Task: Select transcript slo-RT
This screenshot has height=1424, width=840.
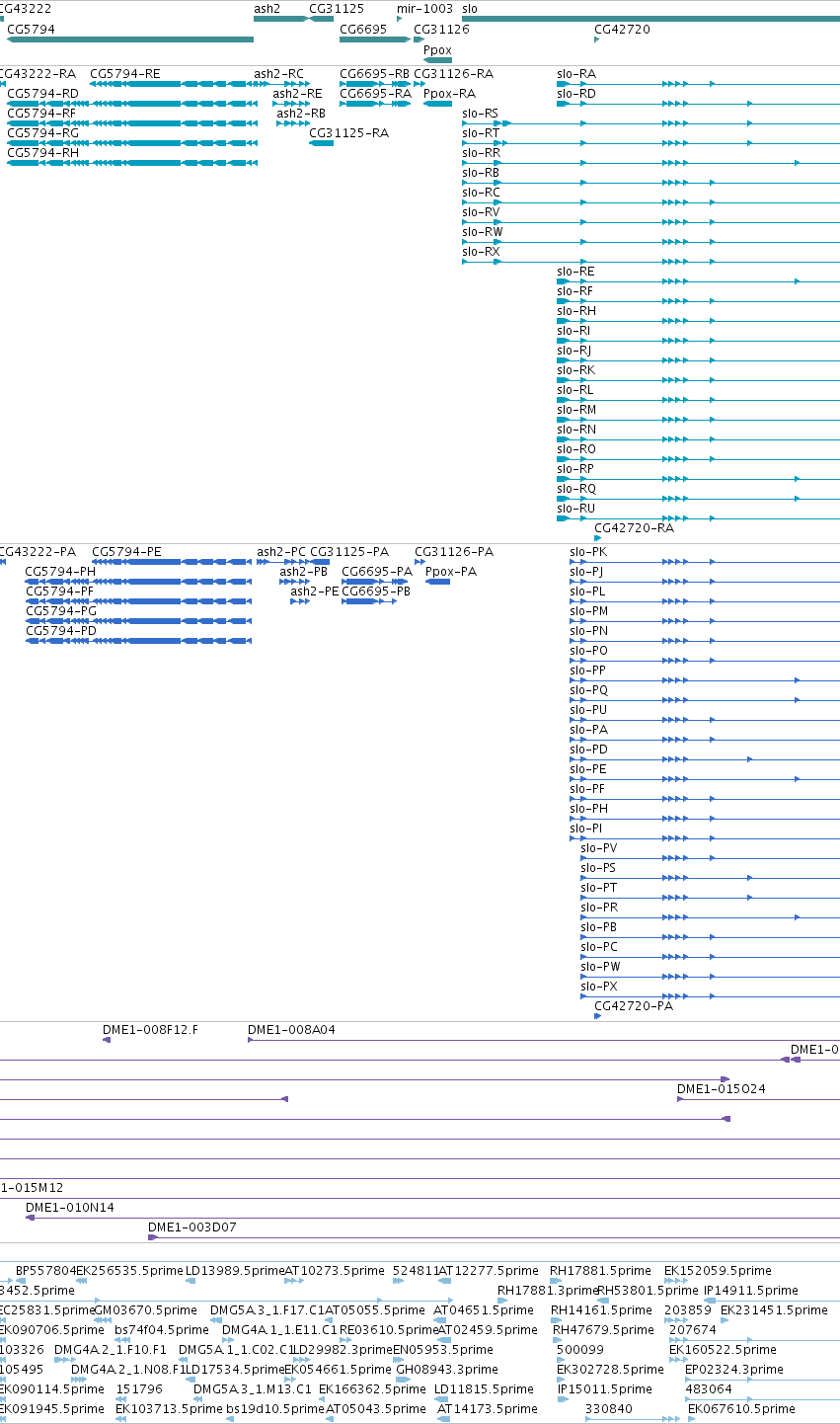Action: (x=481, y=133)
